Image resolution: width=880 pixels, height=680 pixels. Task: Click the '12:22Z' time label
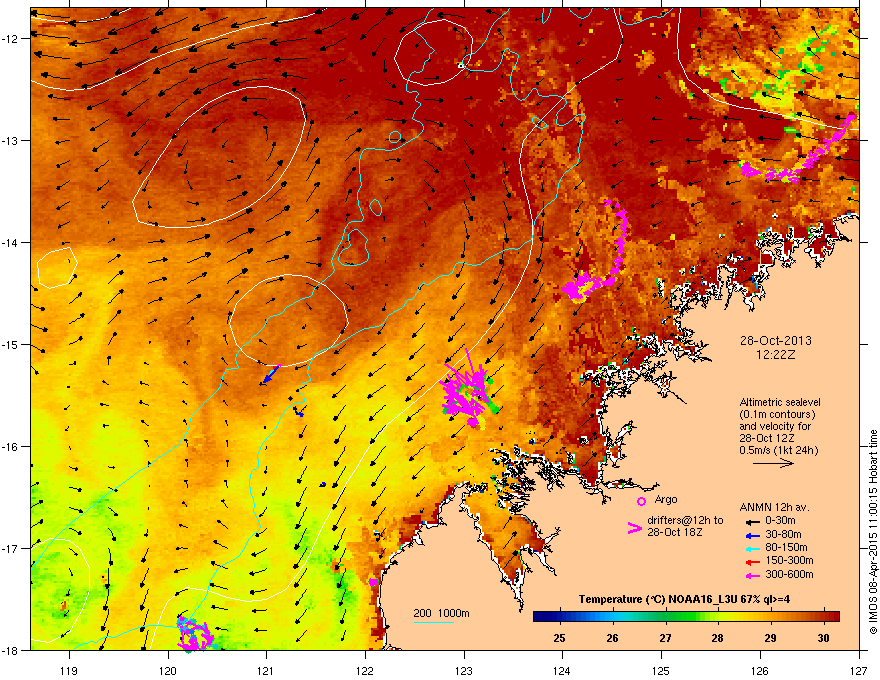775,355
